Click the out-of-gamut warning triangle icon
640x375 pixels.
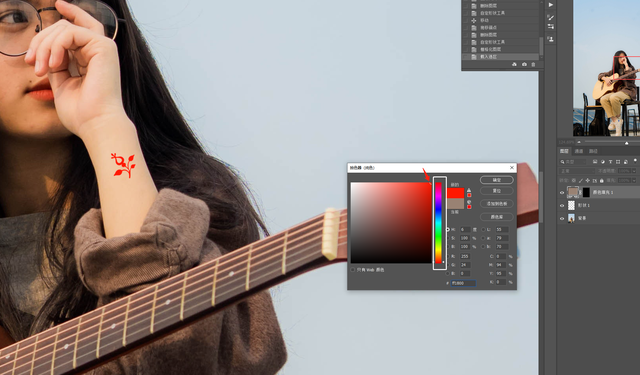click(469, 190)
